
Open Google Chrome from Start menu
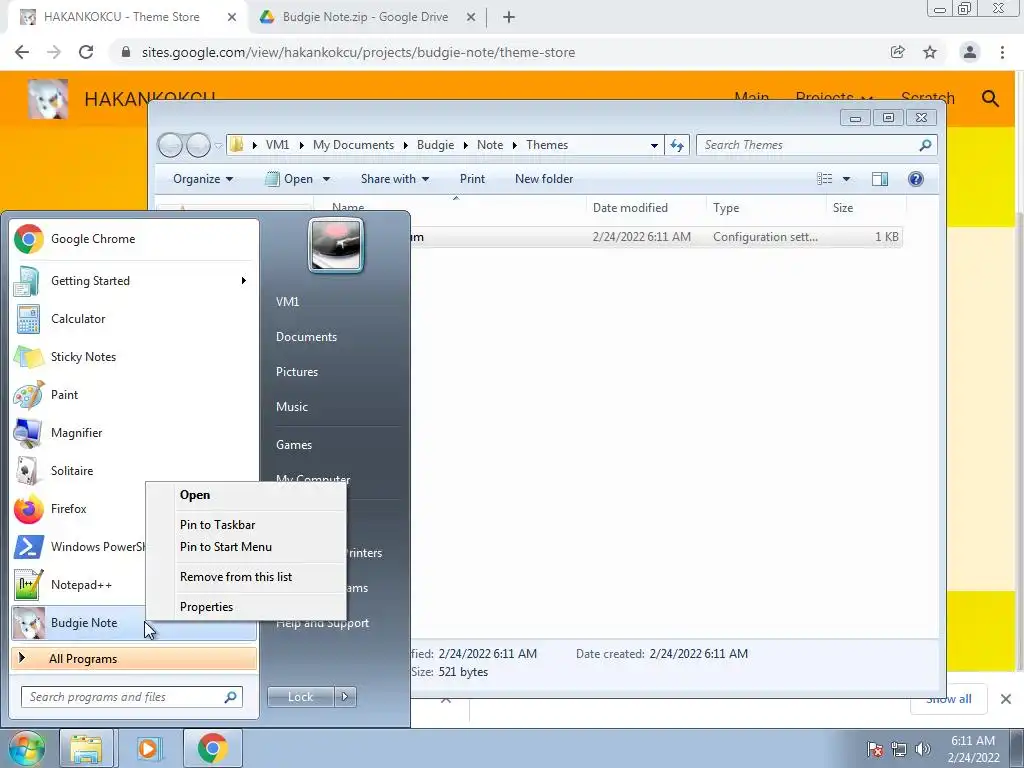point(134,239)
